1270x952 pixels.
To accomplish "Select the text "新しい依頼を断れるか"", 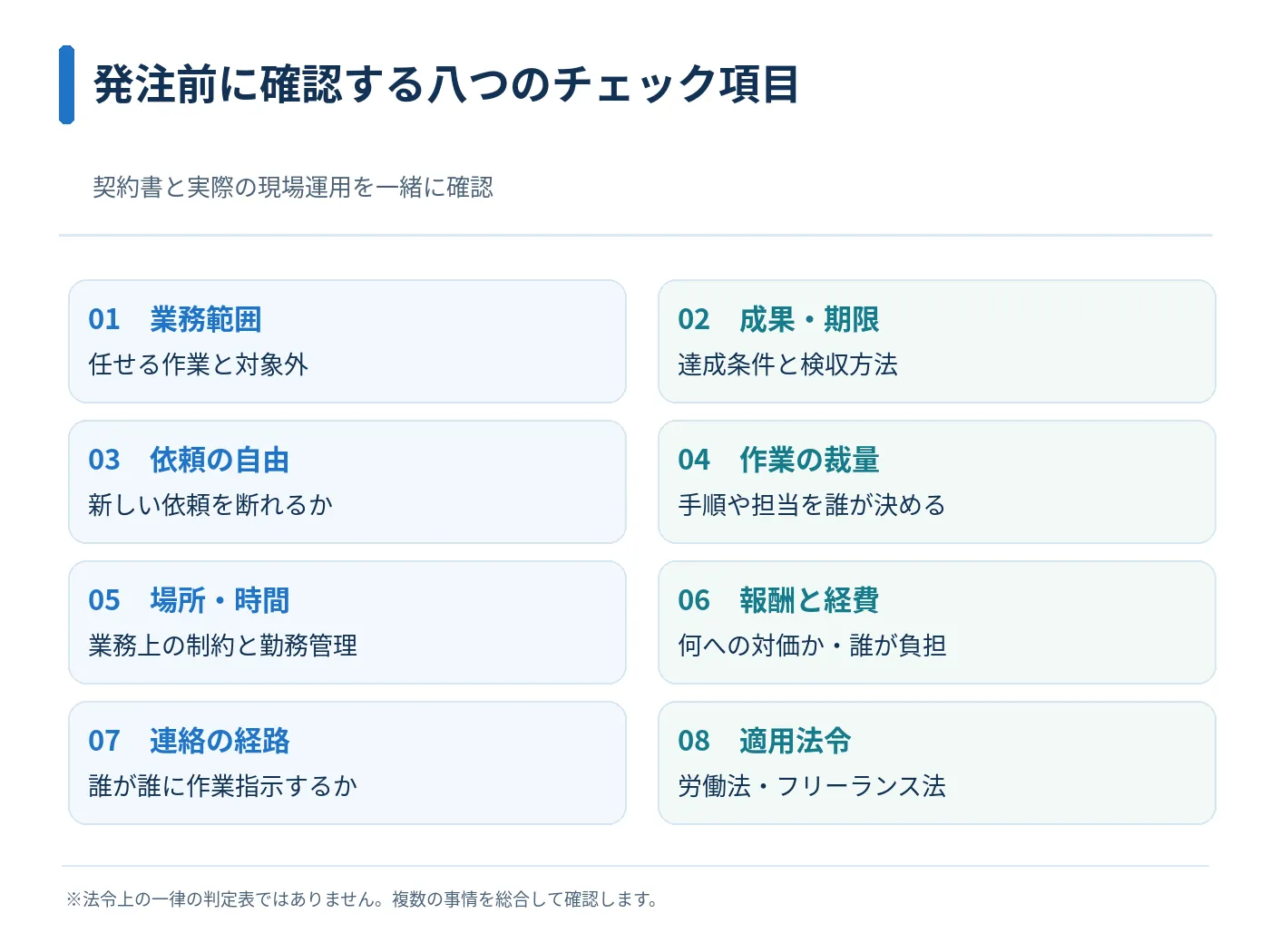I will 210,505.
